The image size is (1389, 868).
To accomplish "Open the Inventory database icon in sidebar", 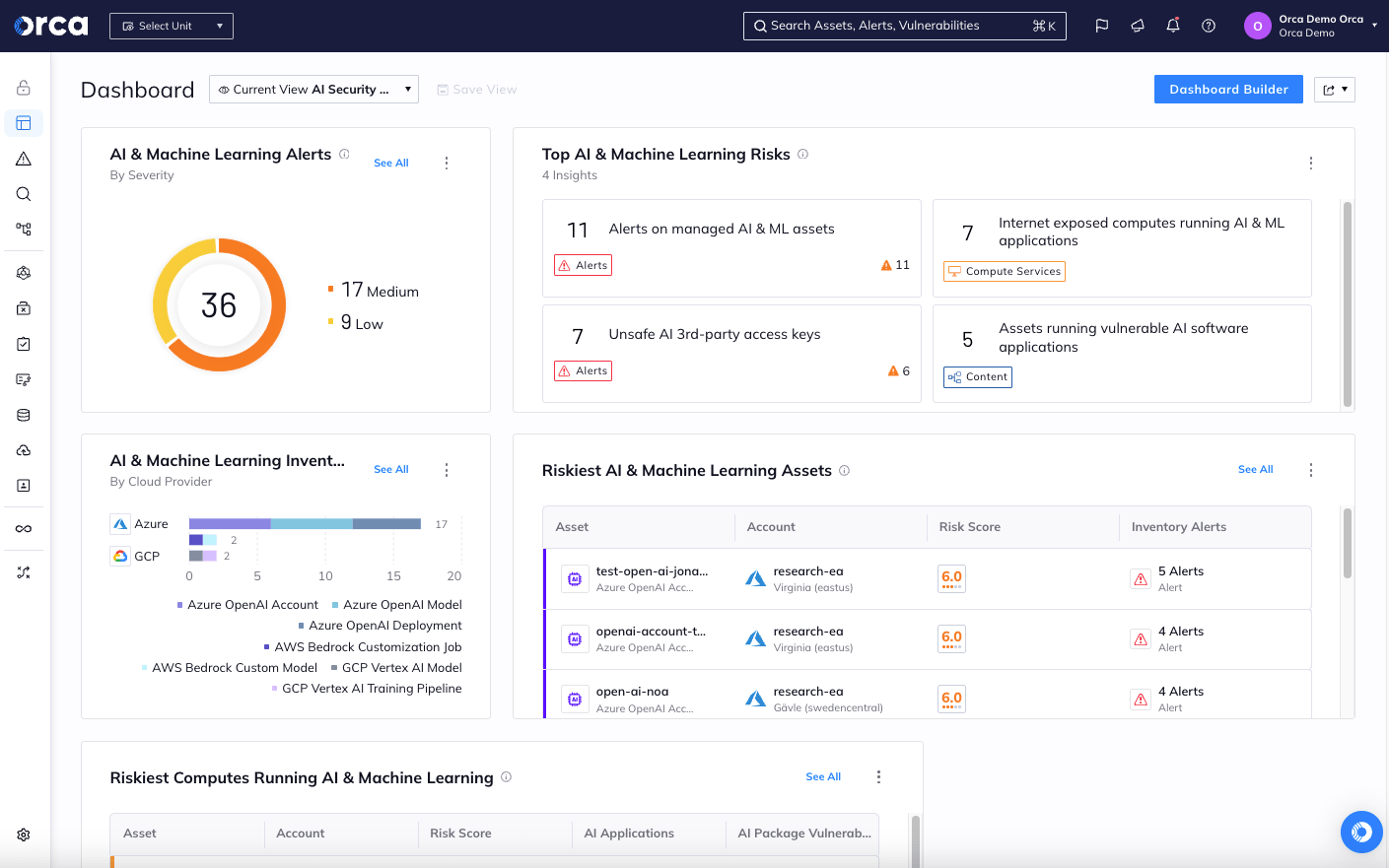I will pyautogui.click(x=23, y=415).
